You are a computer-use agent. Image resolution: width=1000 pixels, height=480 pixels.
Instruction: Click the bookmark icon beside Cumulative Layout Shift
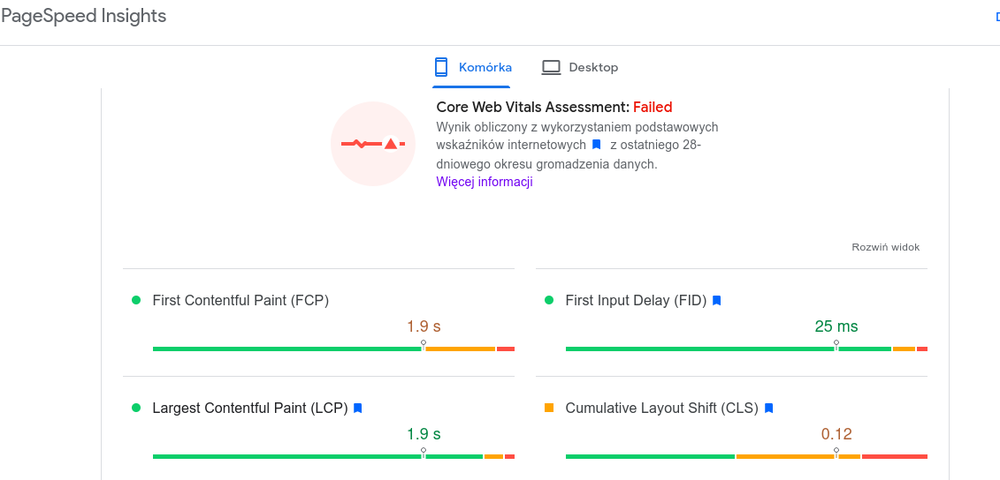[x=769, y=408]
